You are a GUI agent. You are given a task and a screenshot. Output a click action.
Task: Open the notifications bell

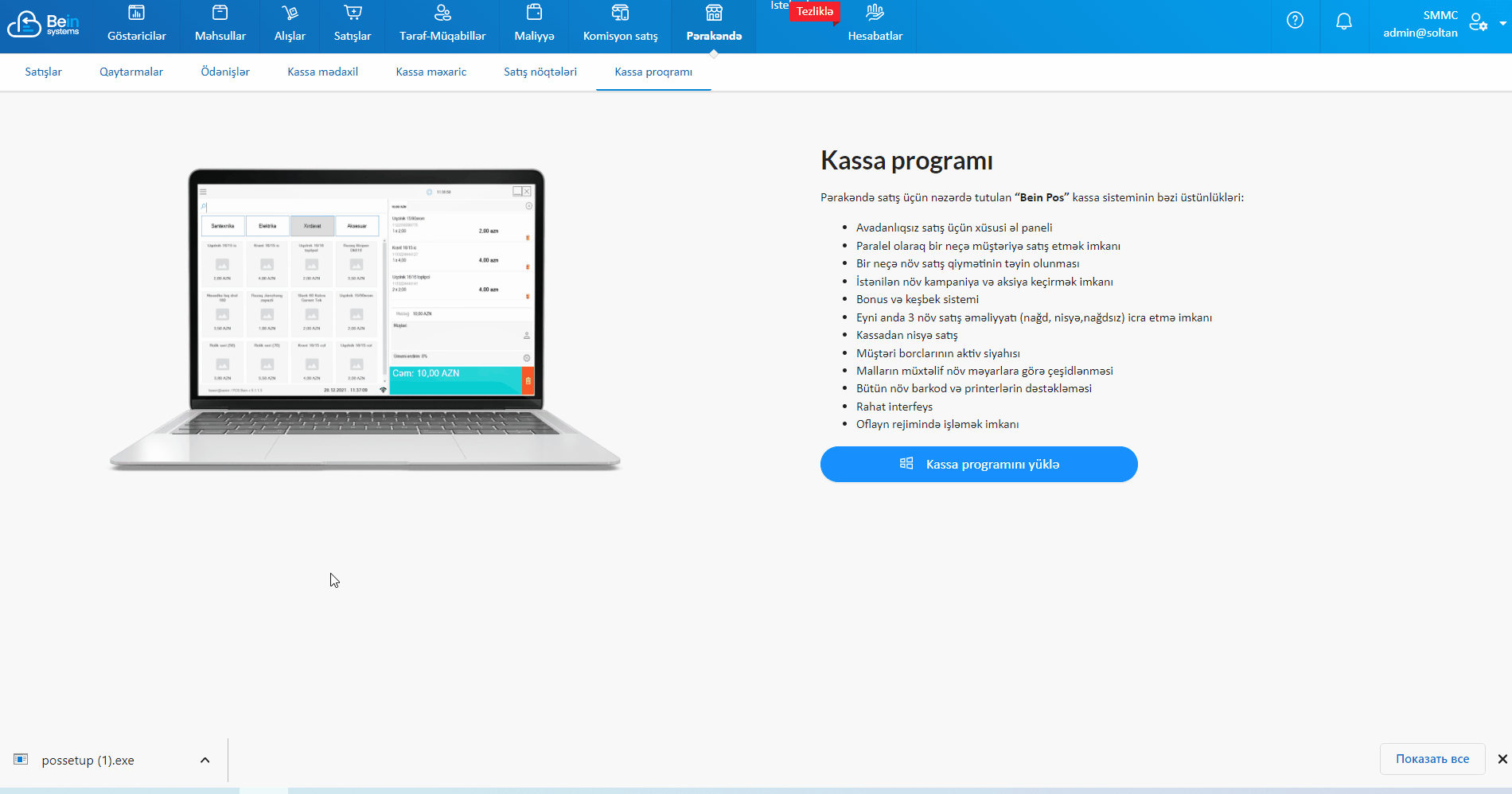coord(1343,21)
